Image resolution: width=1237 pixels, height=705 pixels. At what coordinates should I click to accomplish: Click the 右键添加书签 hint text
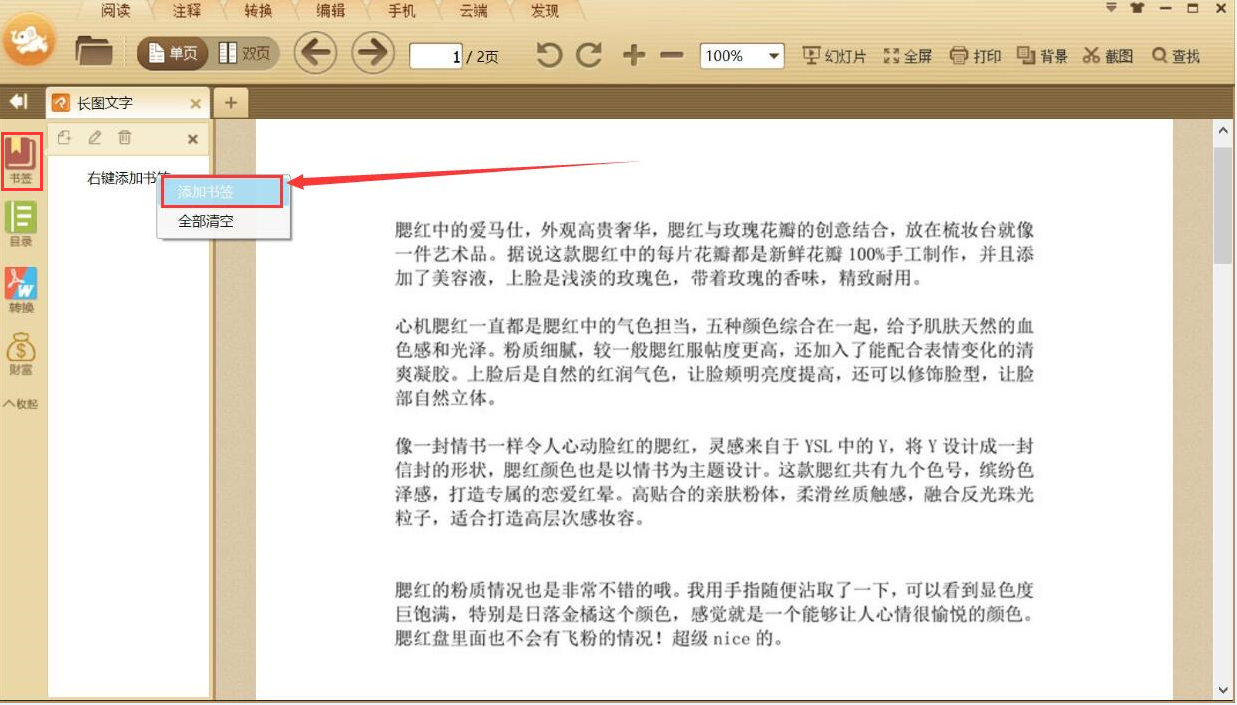[x=128, y=178]
